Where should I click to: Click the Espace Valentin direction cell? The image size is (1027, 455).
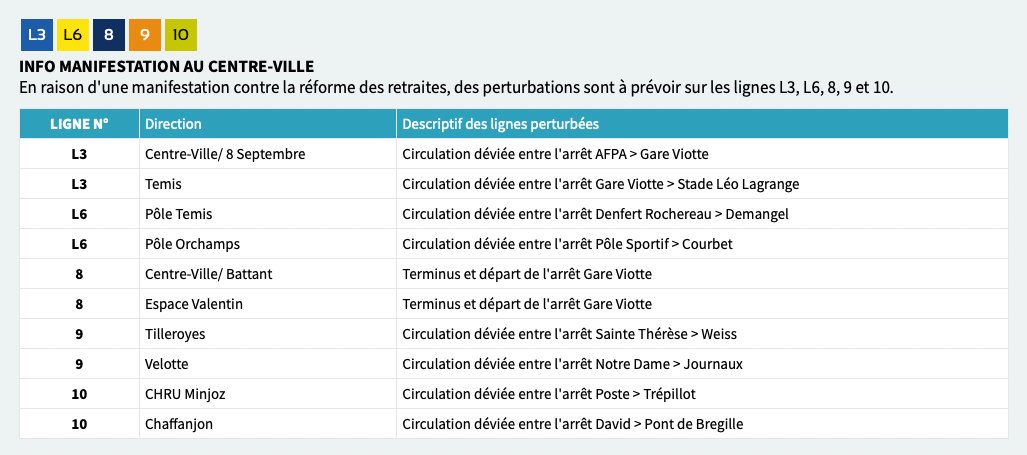click(268, 304)
